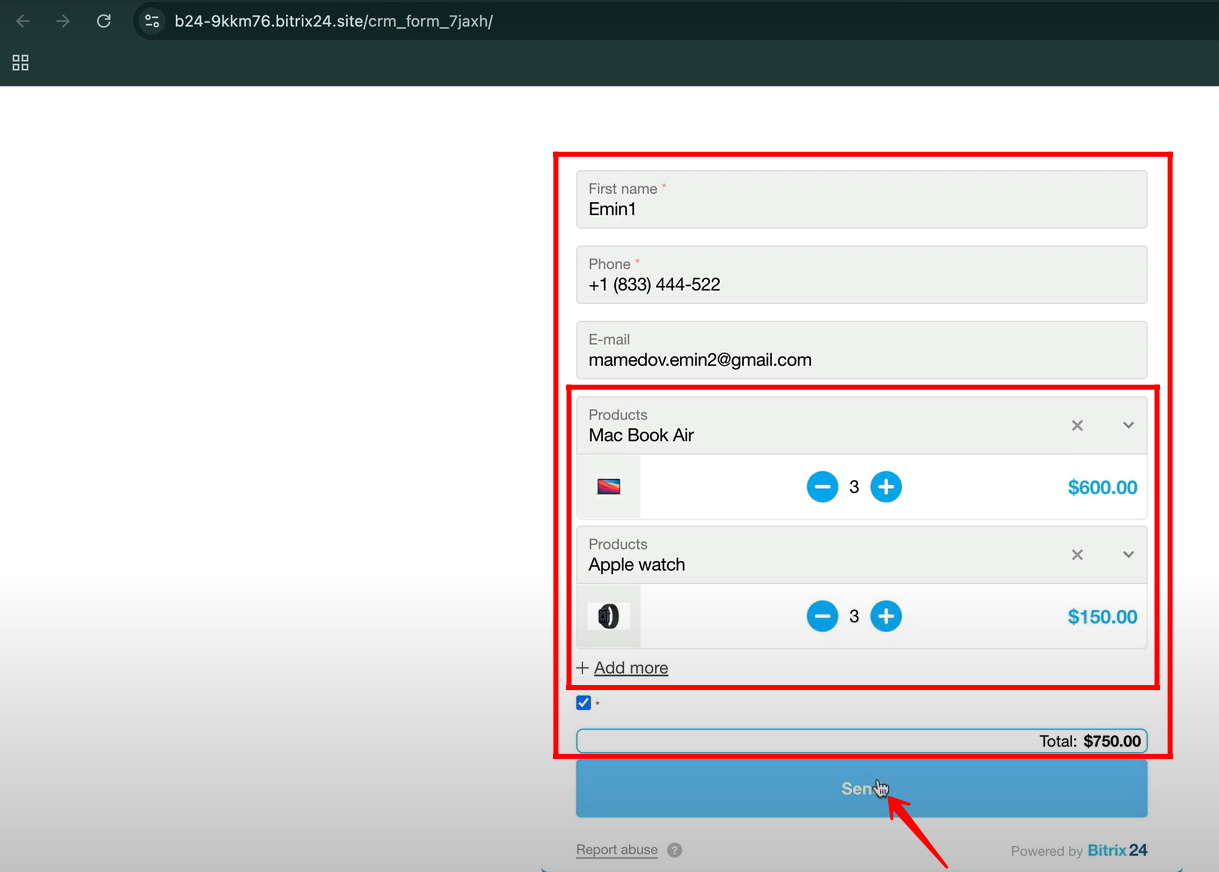Expand the Mac Book Air product dropdown

(1128, 425)
